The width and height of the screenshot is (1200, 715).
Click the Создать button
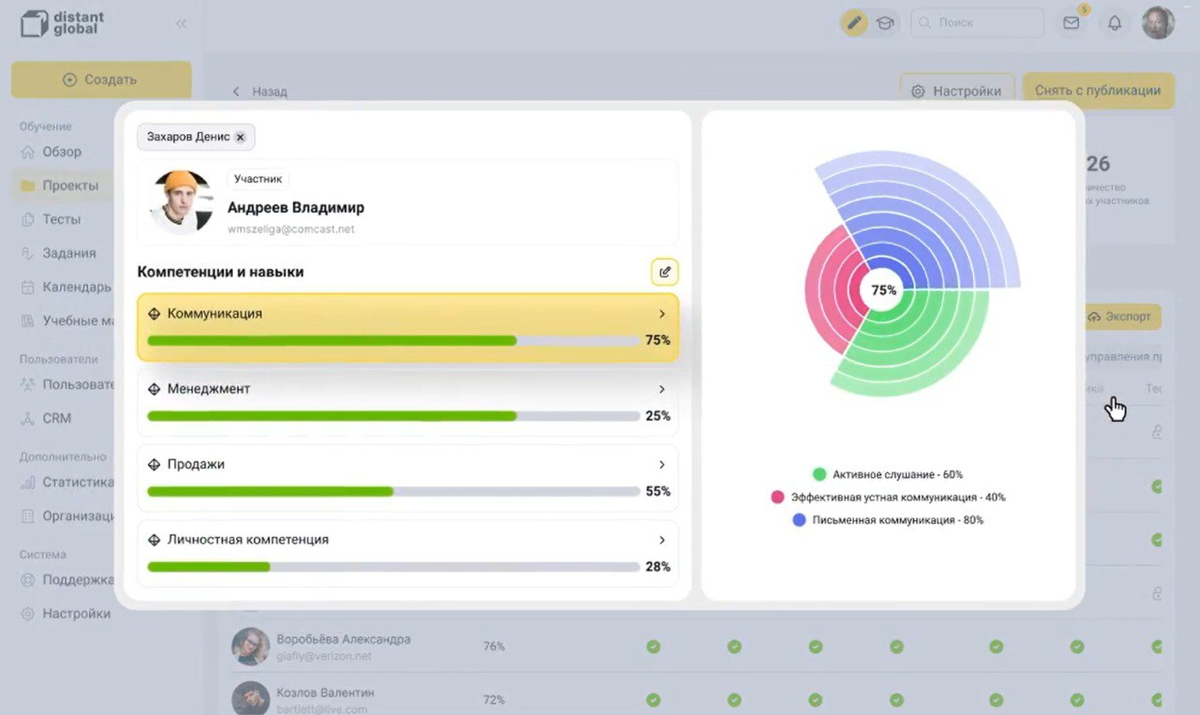coord(101,80)
